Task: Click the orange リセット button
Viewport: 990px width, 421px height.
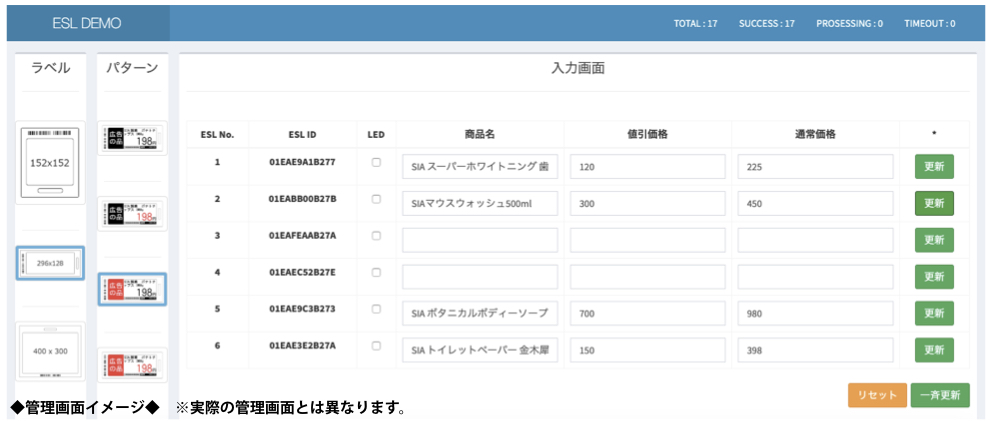Action: (x=877, y=395)
